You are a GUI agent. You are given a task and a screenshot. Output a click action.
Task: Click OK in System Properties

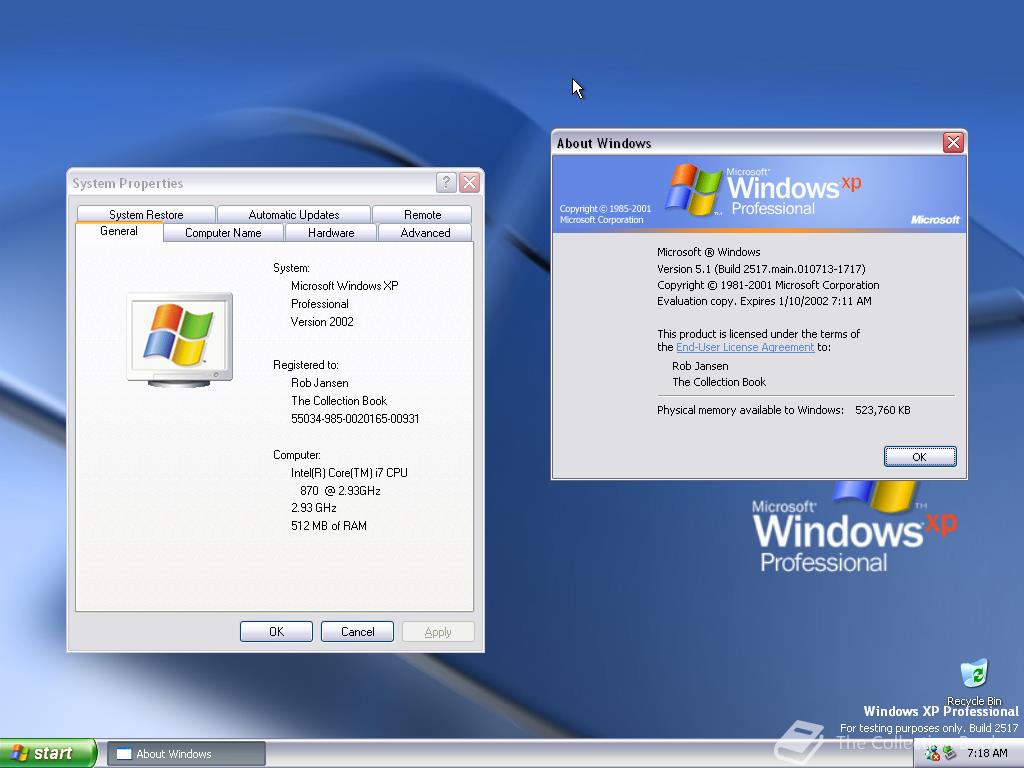(x=276, y=632)
